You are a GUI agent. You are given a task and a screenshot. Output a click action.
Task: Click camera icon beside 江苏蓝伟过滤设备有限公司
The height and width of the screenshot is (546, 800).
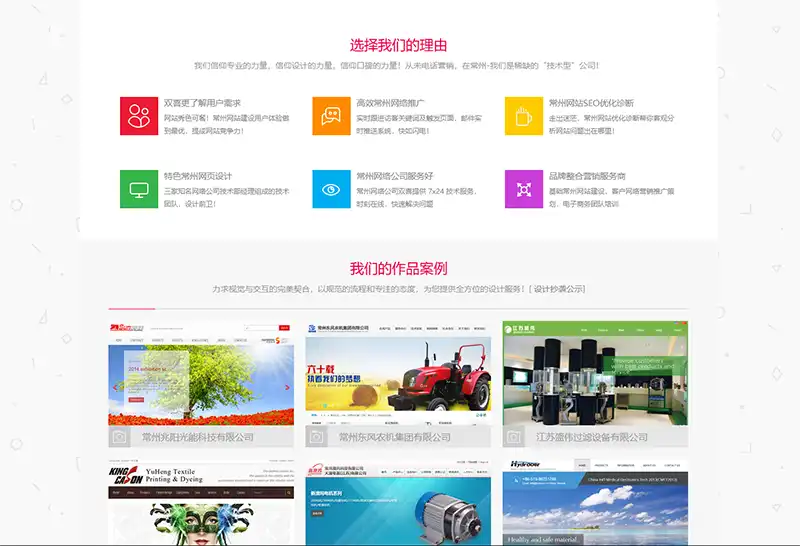tap(515, 437)
